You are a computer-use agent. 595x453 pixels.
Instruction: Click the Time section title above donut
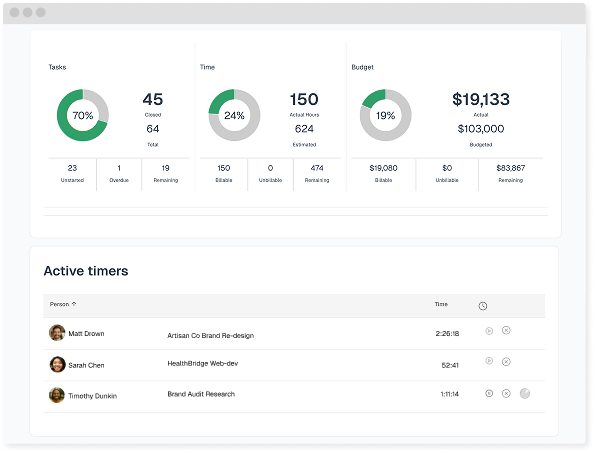(x=207, y=67)
